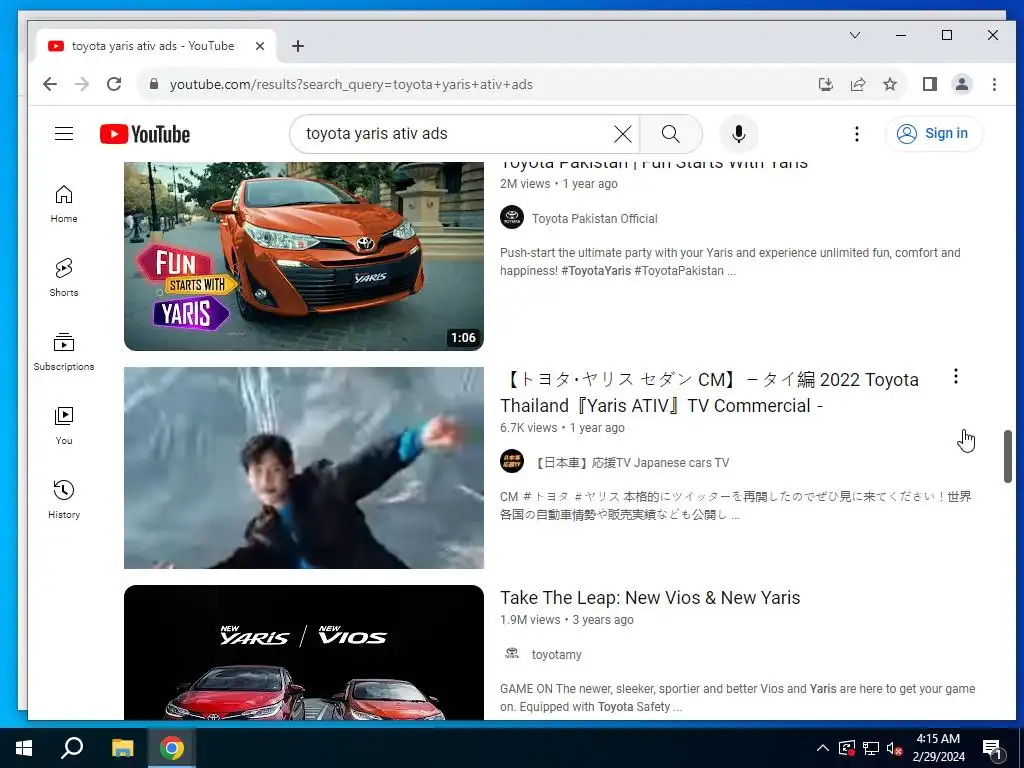Visit Toyota Pakistan Official channel
Image resolution: width=1024 pixels, height=768 pixels.
click(x=594, y=219)
